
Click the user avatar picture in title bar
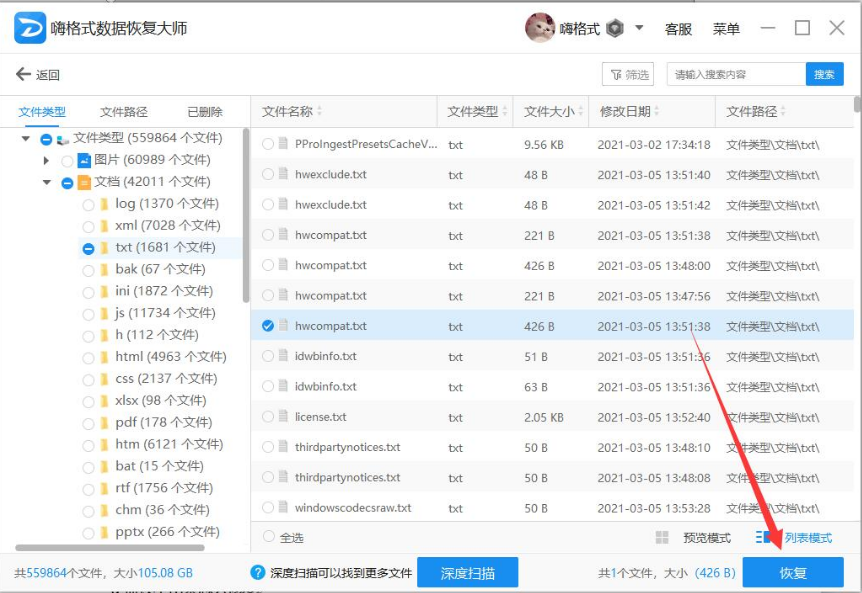click(540, 28)
